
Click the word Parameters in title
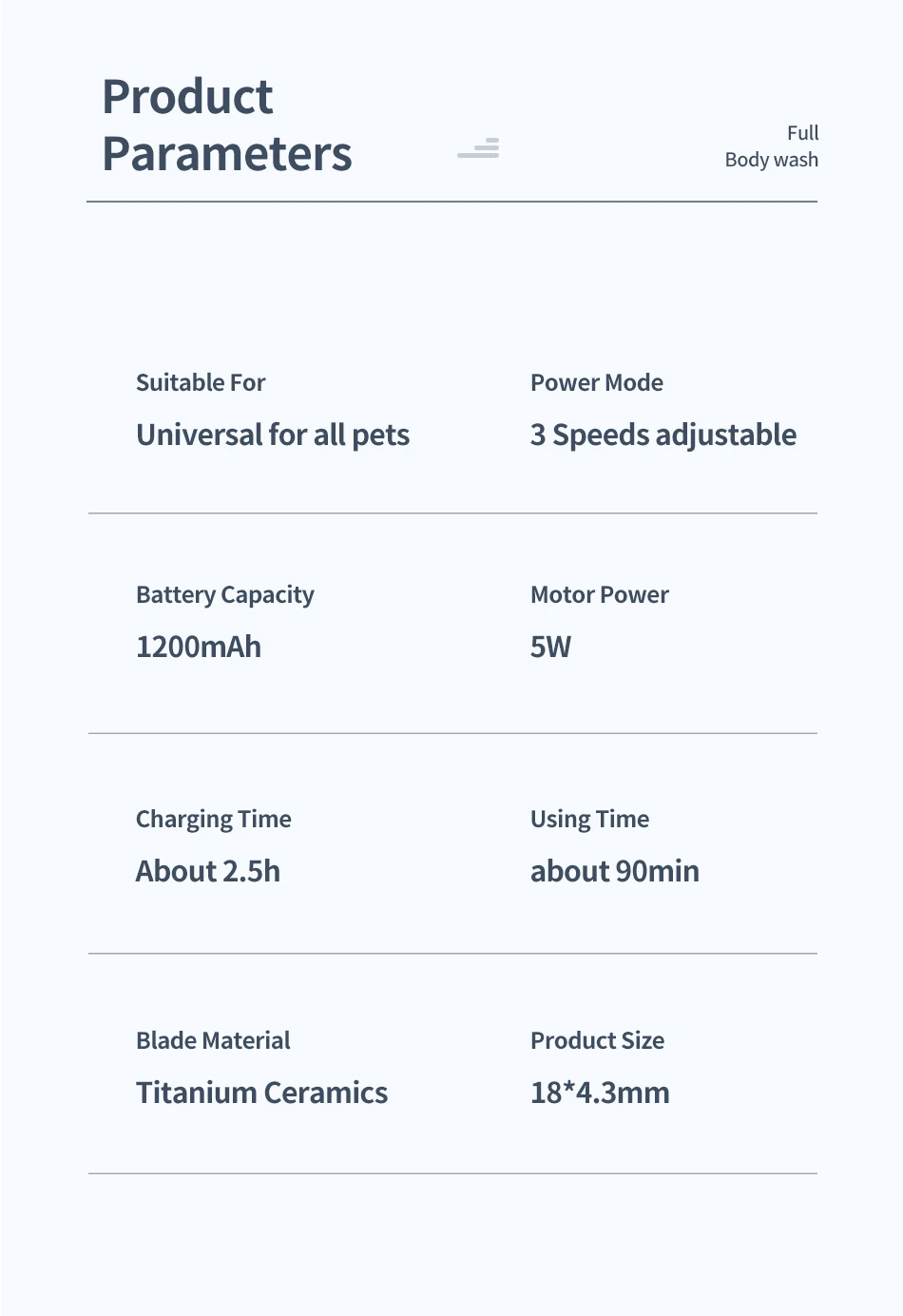pos(226,154)
